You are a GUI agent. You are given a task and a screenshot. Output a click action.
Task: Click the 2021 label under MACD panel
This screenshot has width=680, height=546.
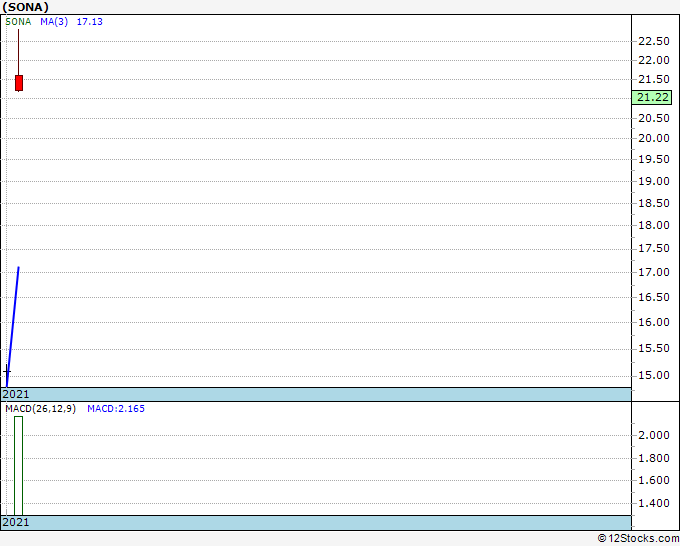click(16, 522)
